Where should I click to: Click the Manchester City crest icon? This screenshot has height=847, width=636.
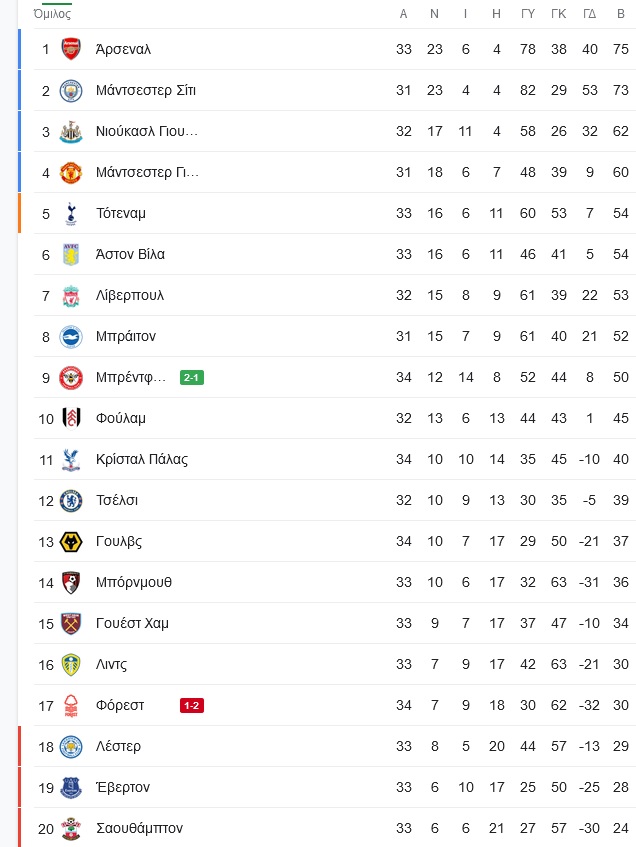click(71, 90)
